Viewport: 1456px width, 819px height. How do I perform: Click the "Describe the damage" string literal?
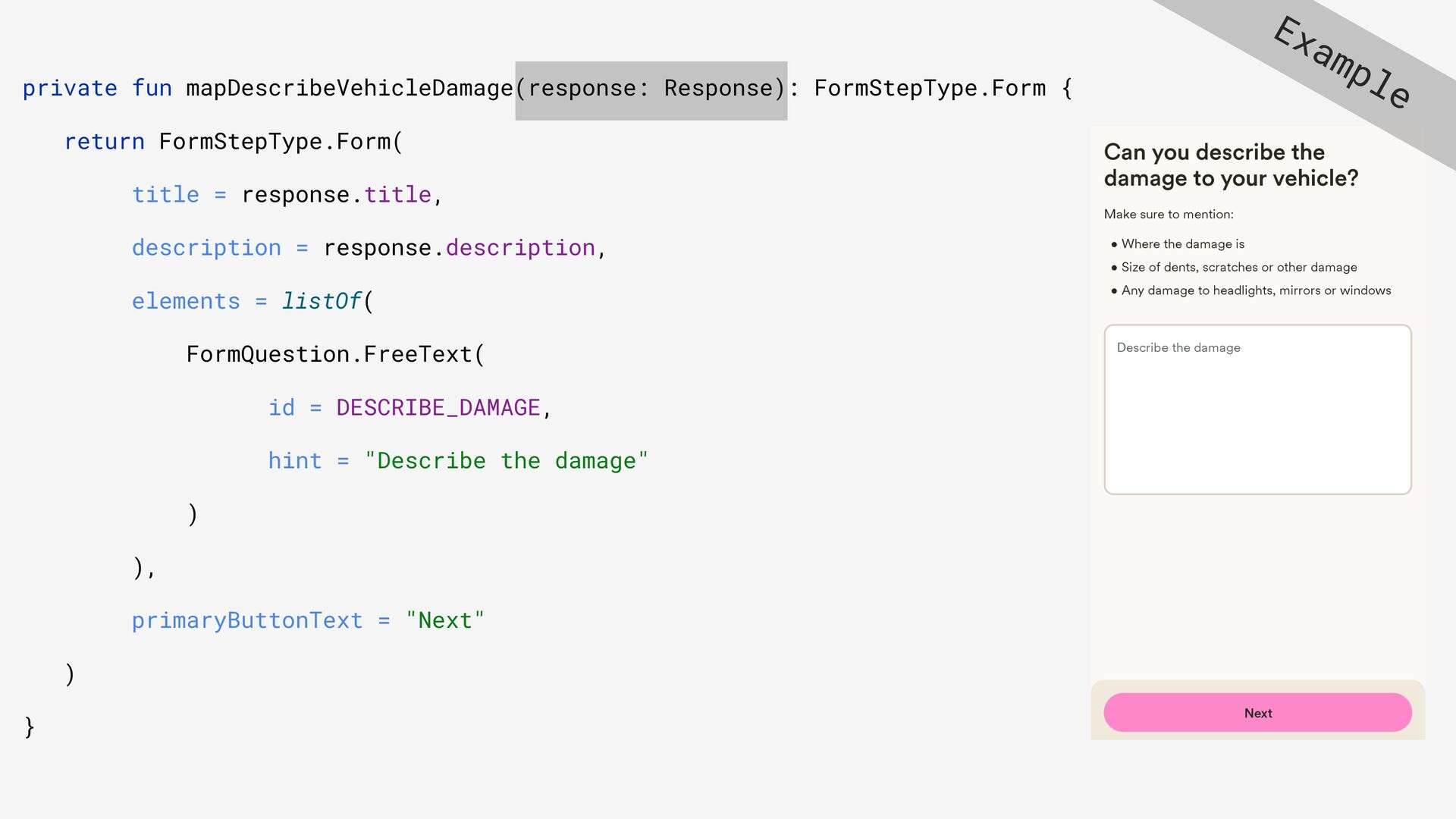[x=506, y=461]
